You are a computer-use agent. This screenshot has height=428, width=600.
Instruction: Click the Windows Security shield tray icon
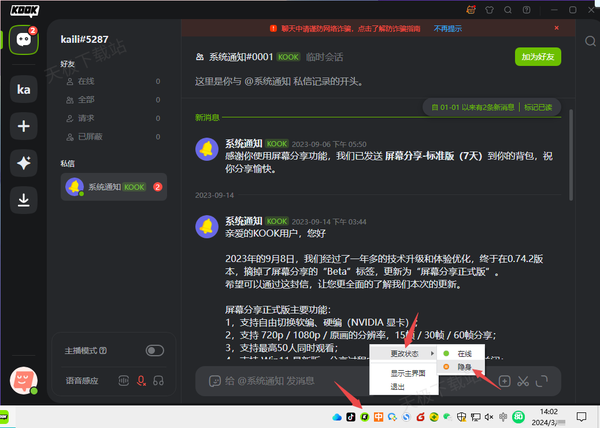coord(461,417)
